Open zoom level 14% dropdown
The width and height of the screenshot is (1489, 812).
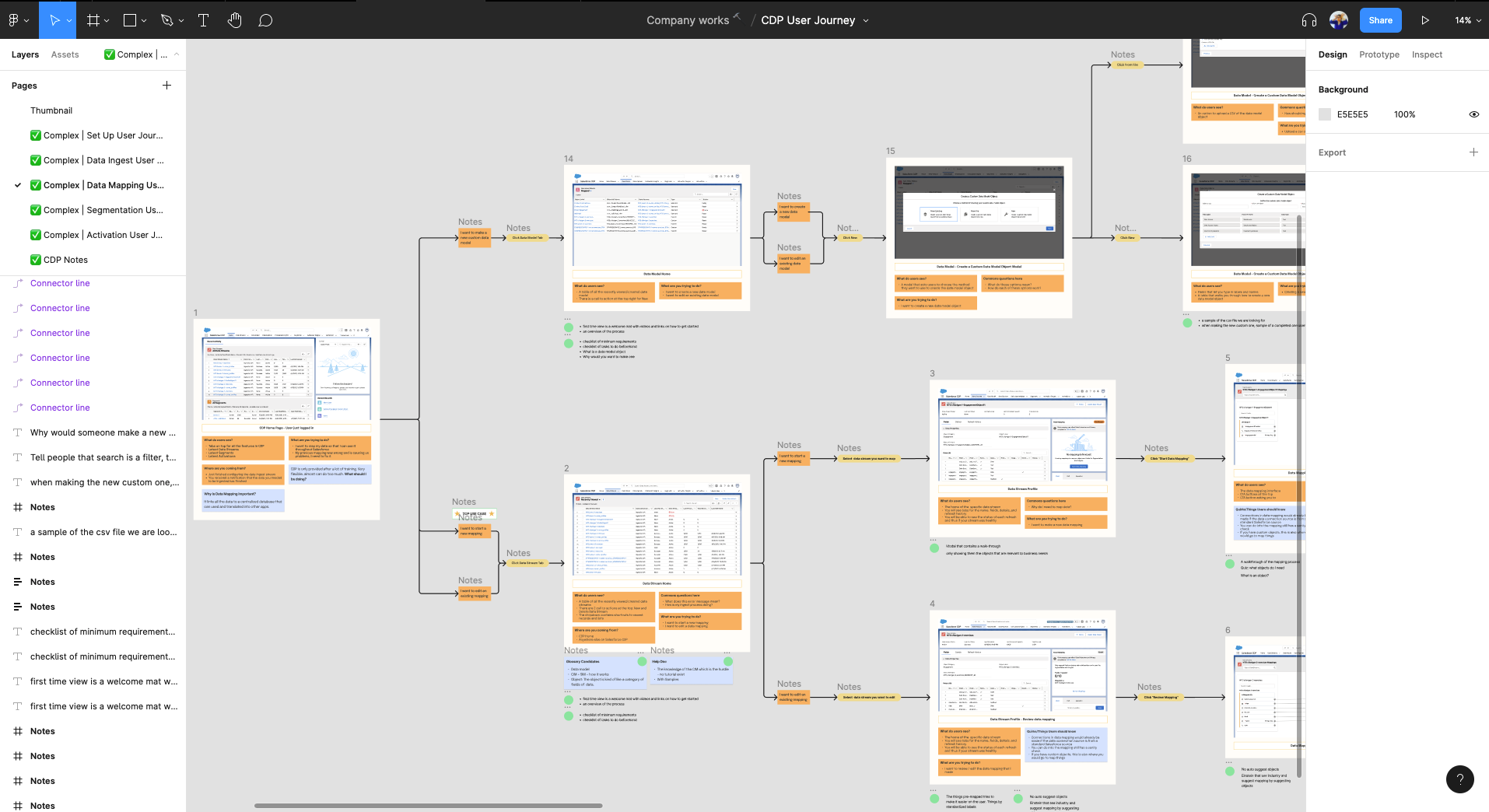(x=1468, y=20)
